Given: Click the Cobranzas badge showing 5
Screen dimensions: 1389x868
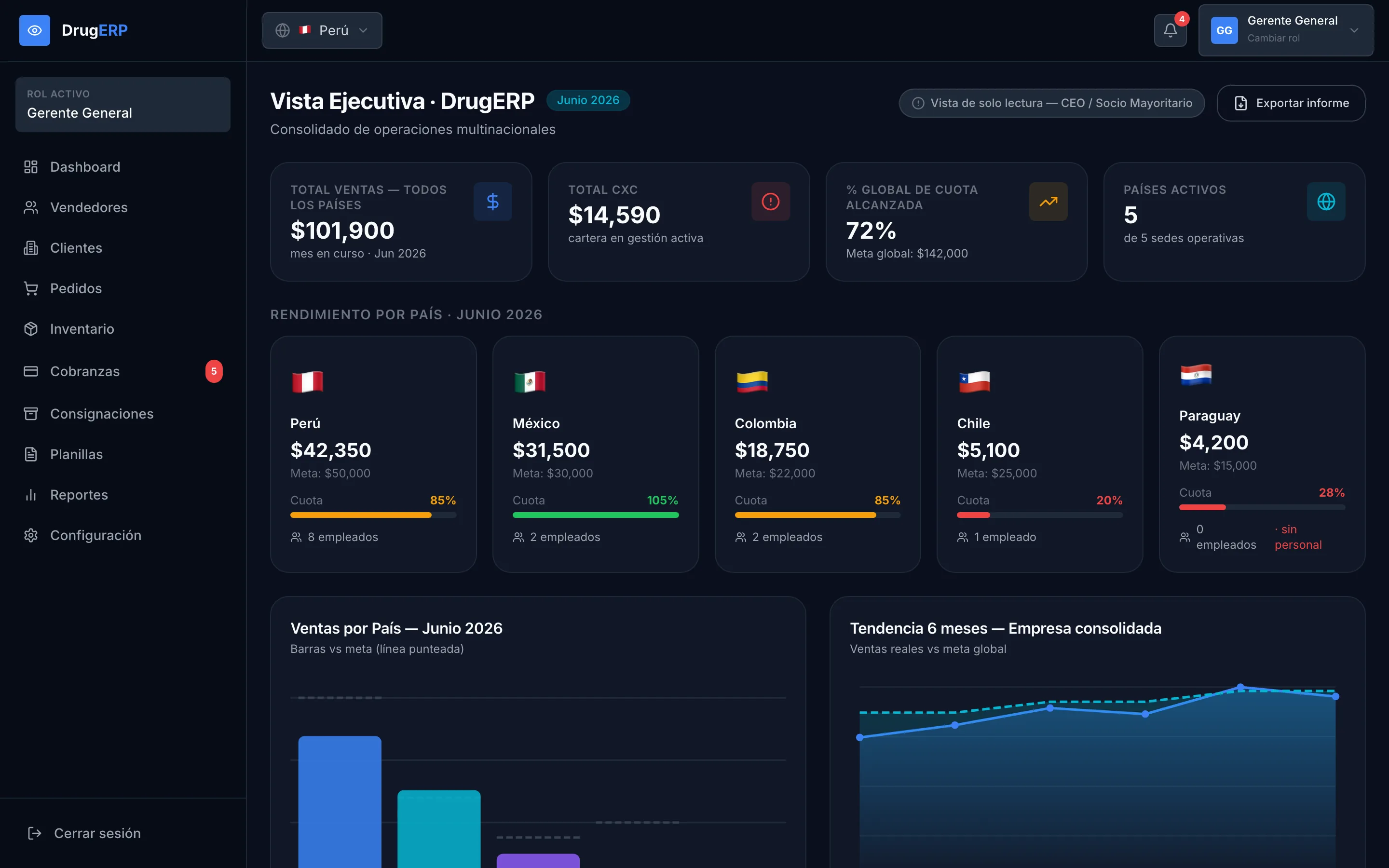Looking at the screenshot, I should [x=214, y=371].
